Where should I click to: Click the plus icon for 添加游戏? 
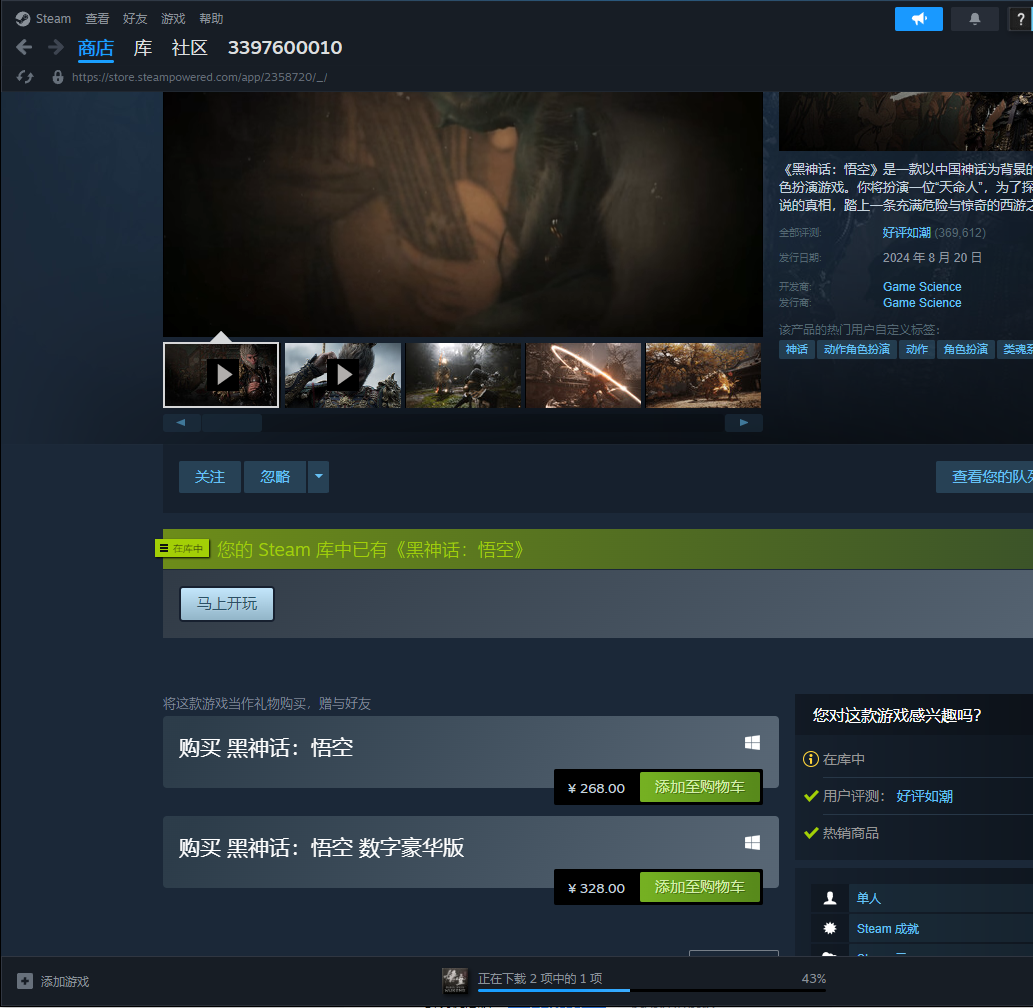[24, 981]
